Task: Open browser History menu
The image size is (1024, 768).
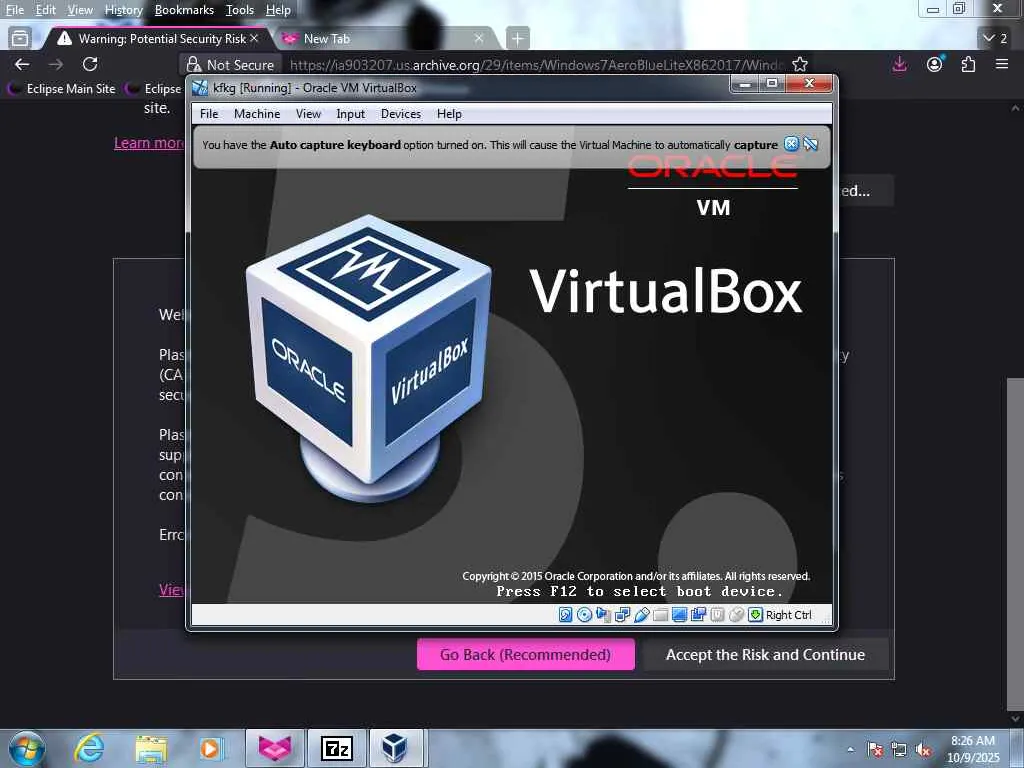Action: (123, 10)
